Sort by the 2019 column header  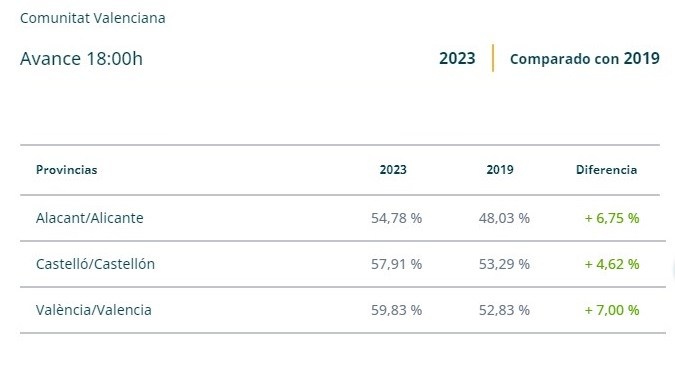[500, 170]
